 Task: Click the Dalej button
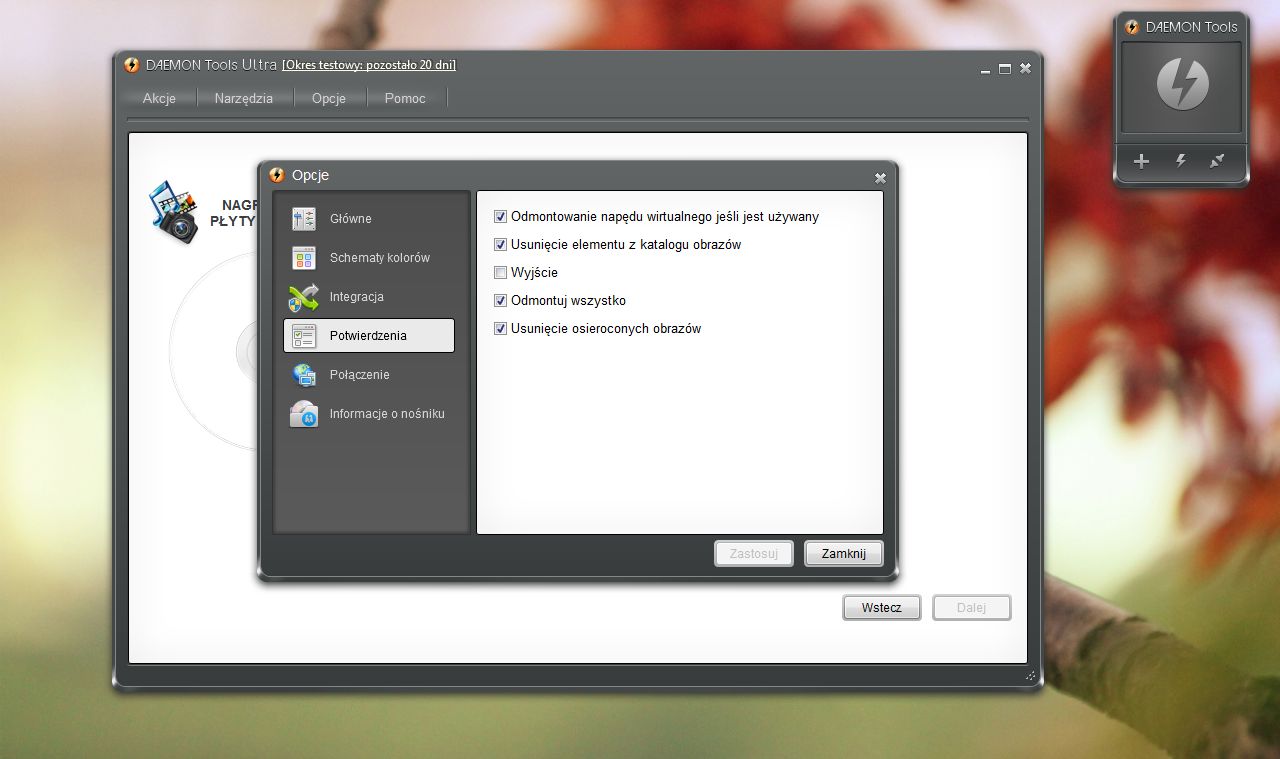972,608
